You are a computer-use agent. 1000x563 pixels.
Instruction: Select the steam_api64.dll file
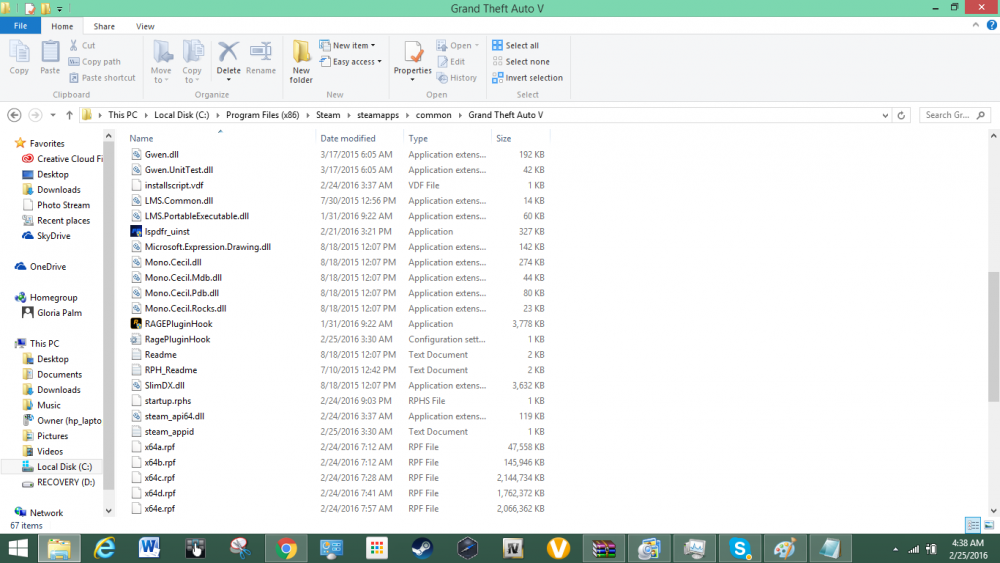174,416
